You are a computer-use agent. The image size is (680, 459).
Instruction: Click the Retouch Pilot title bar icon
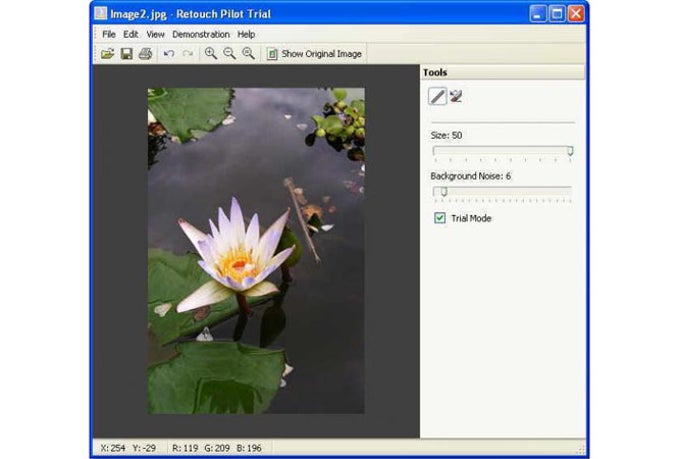pos(101,13)
